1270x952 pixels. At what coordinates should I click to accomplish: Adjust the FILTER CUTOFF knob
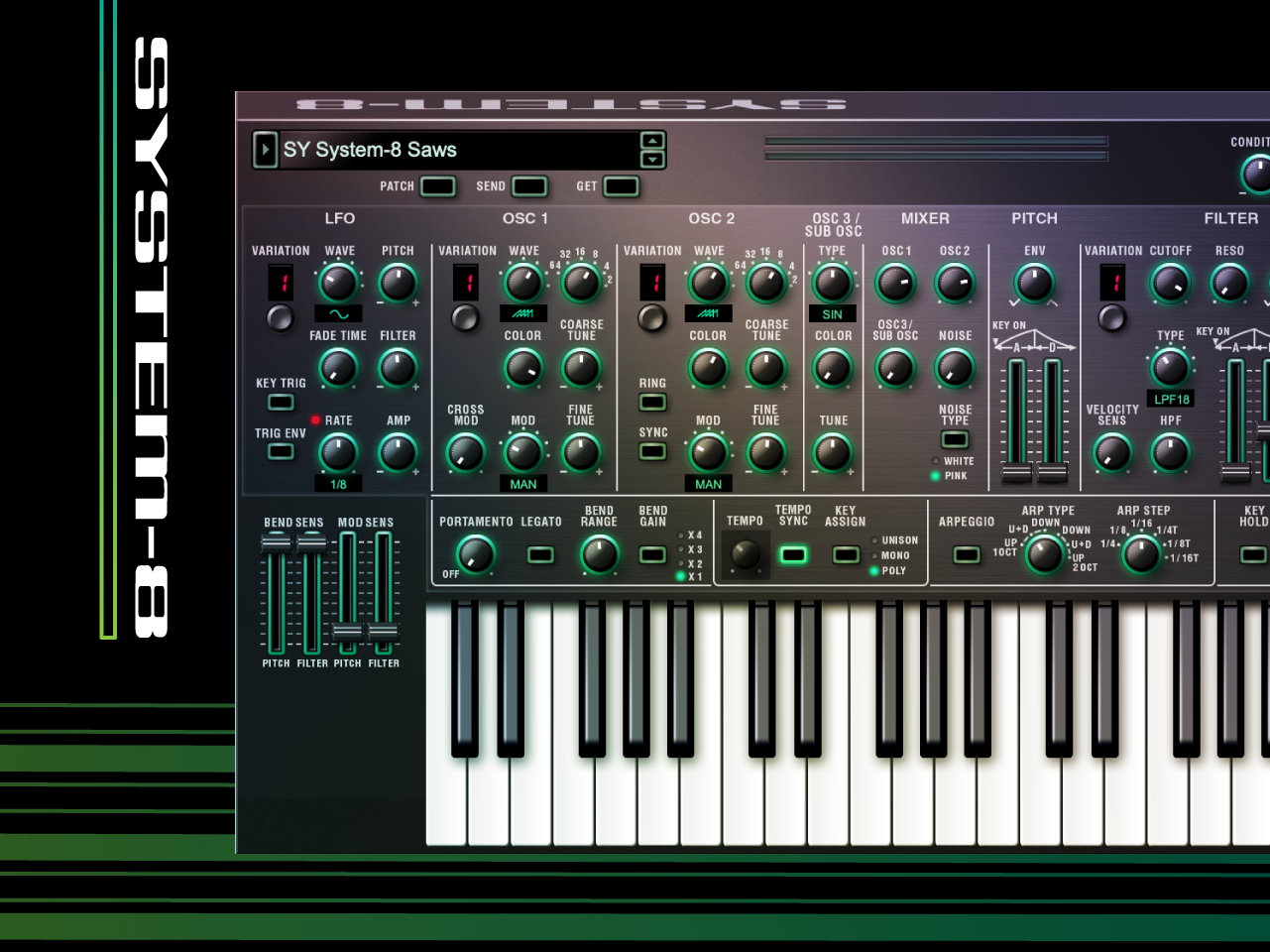(1171, 284)
